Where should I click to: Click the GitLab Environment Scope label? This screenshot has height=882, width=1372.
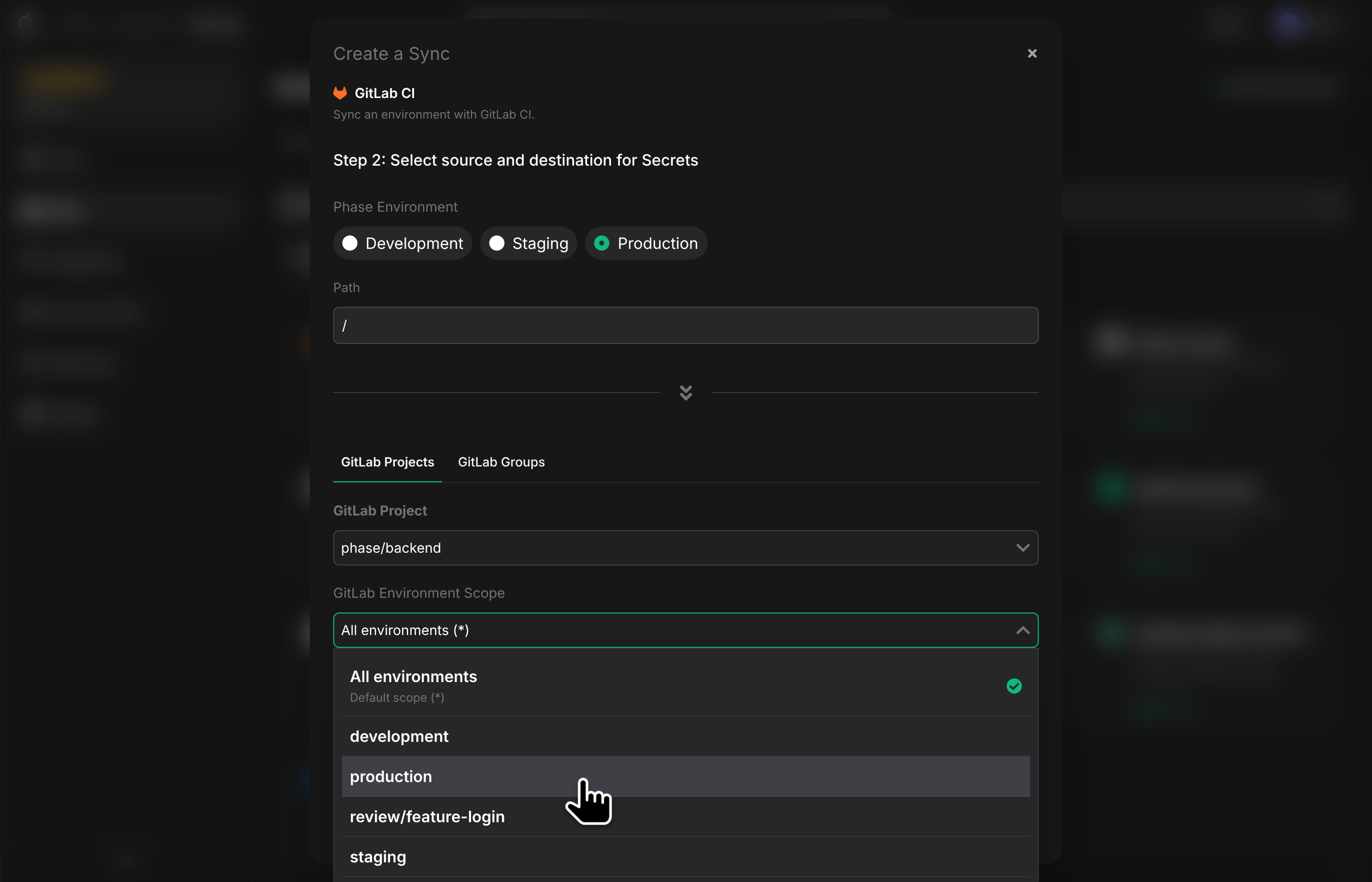pyautogui.click(x=418, y=593)
